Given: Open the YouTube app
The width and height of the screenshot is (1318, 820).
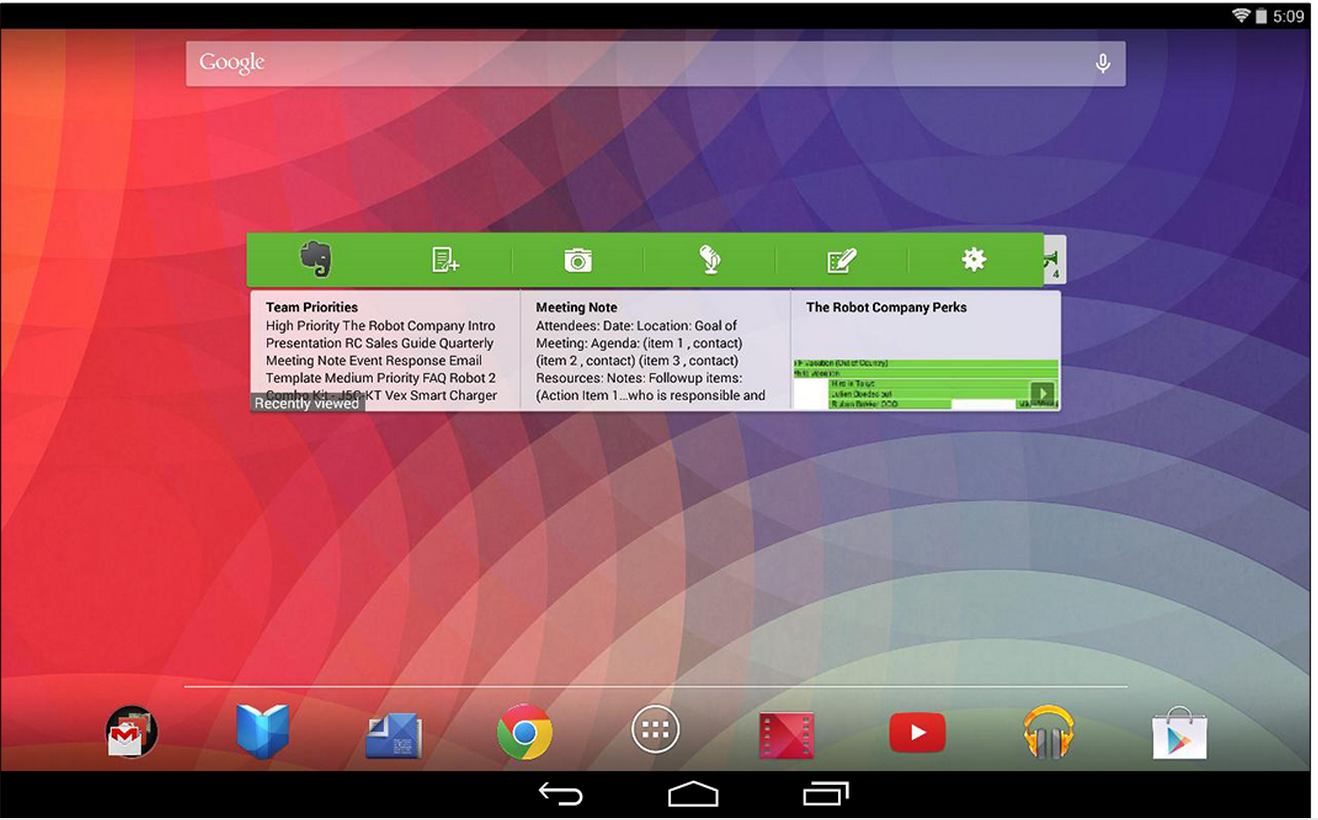Looking at the screenshot, I should [x=917, y=733].
